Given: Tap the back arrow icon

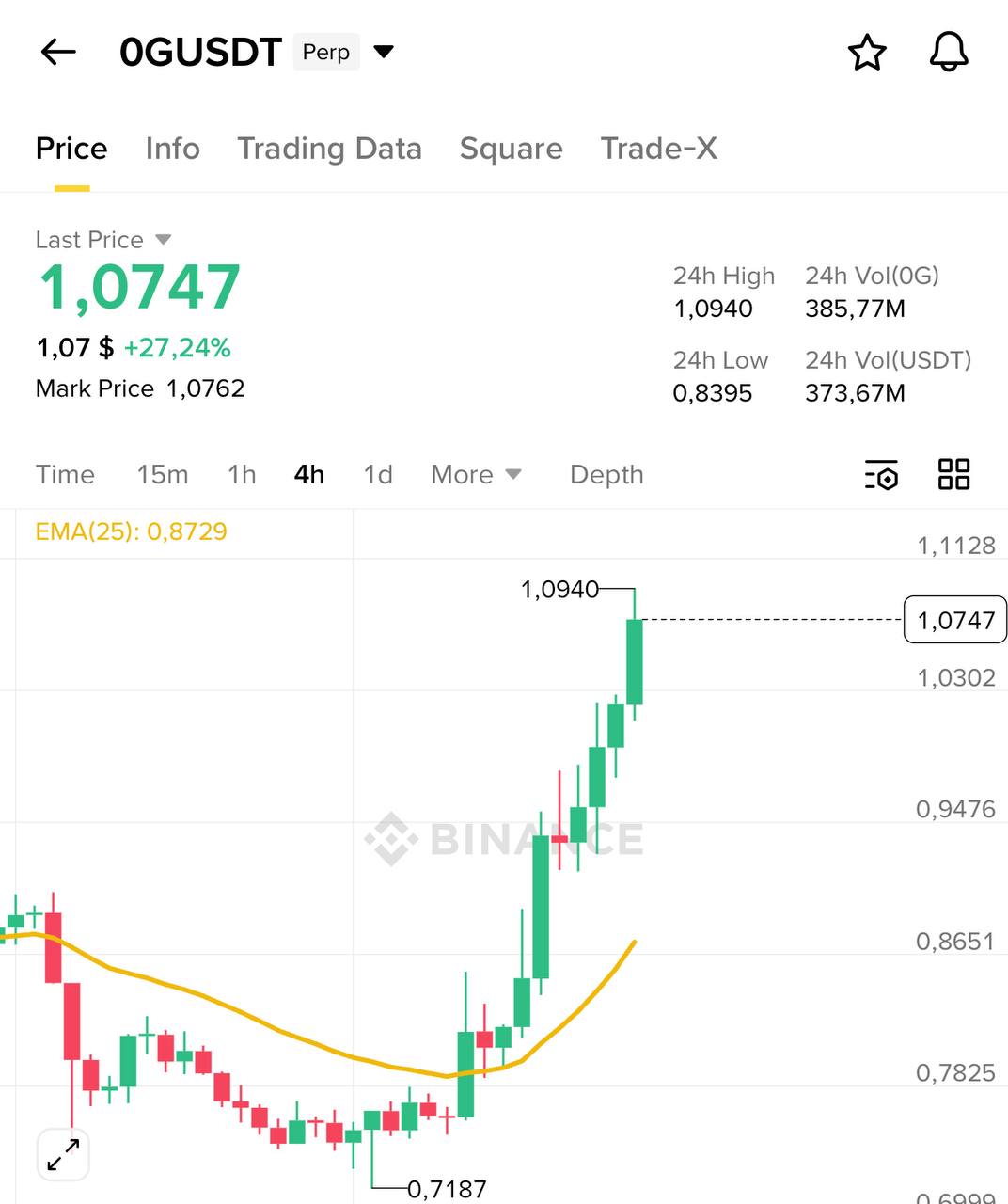Looking at the screenshot, I should (x=58, y=52).
